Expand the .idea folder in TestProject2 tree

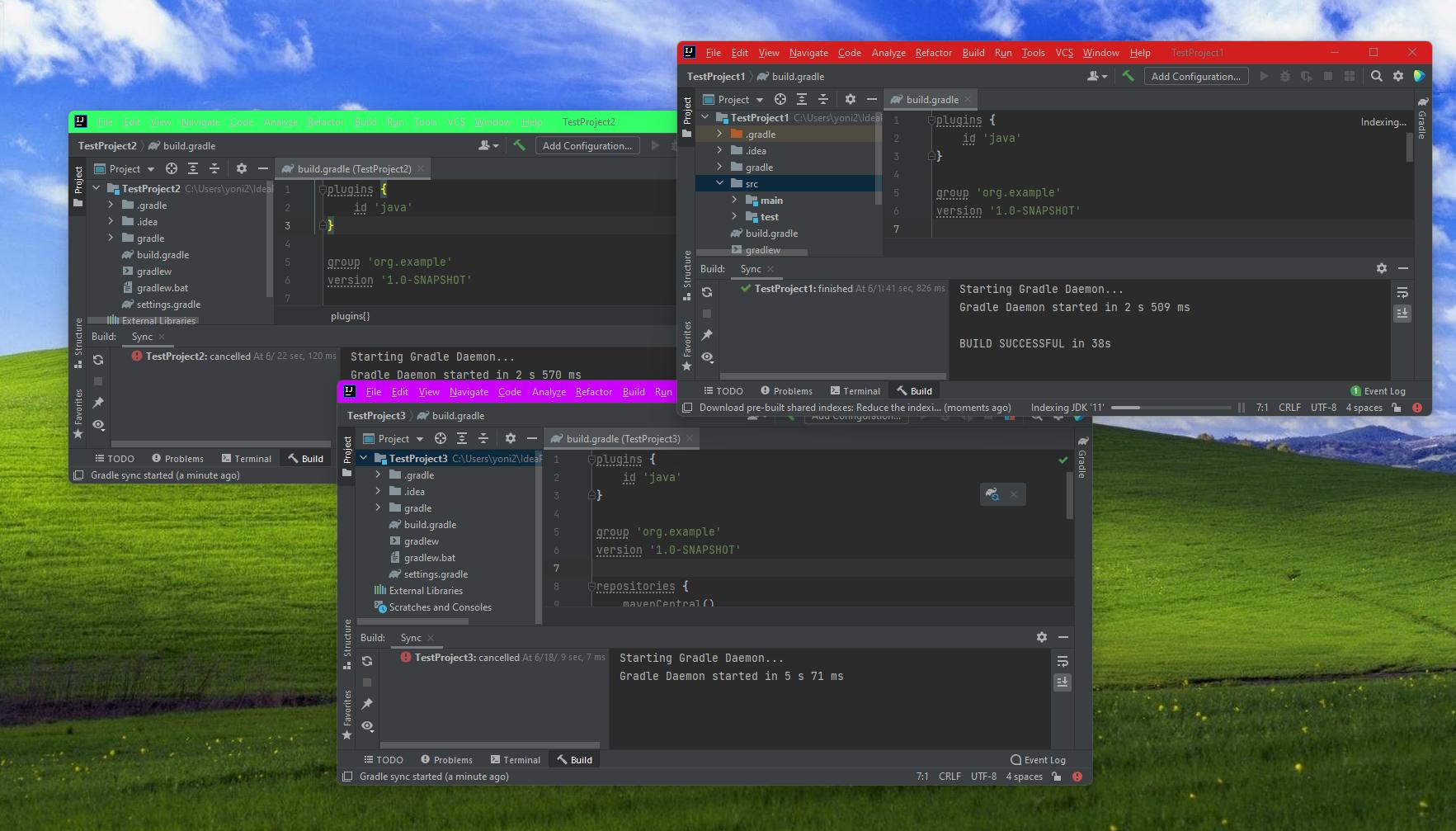111,221
